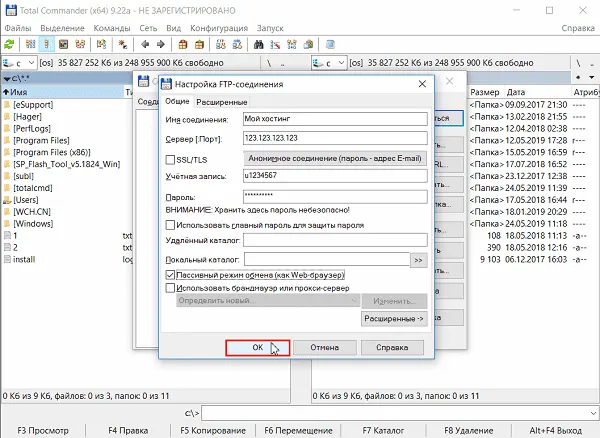The height and width of the screenshot is (438, 600).
Task: Open the 'Определить новый' proxy dropdown
Action: [354, 301]
